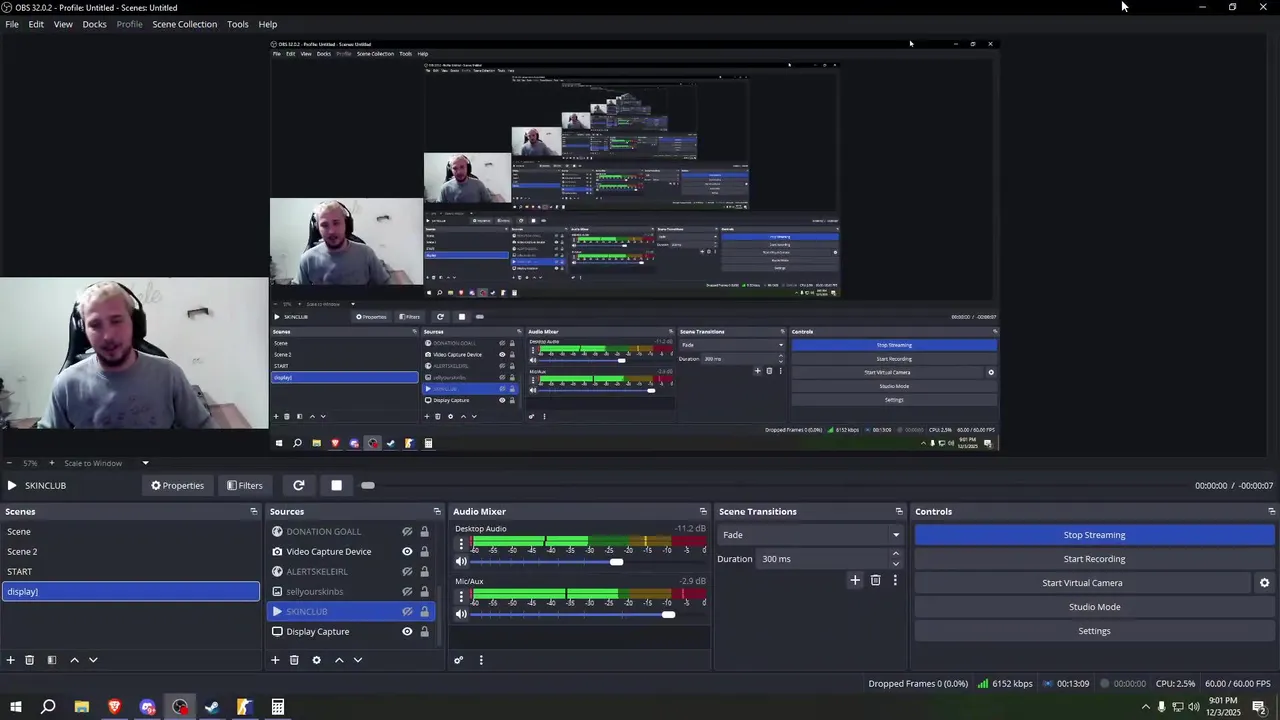1280x720 pixels.
Task: Undock the Audio Mixer panel
Action: pos(704,511)
